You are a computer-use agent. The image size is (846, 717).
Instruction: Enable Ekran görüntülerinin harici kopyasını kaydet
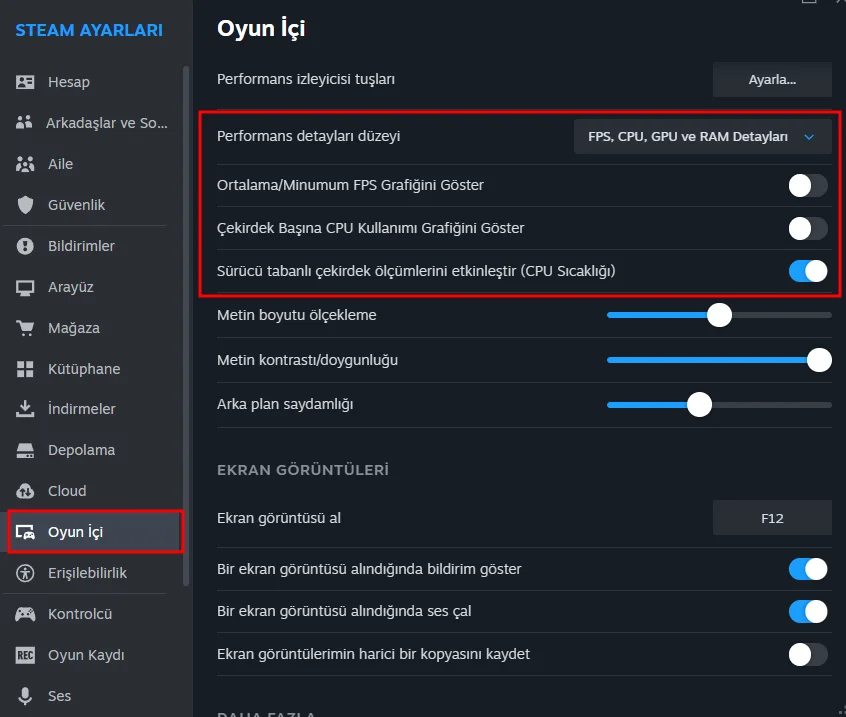pyautogui.click(x=808, y=654)
